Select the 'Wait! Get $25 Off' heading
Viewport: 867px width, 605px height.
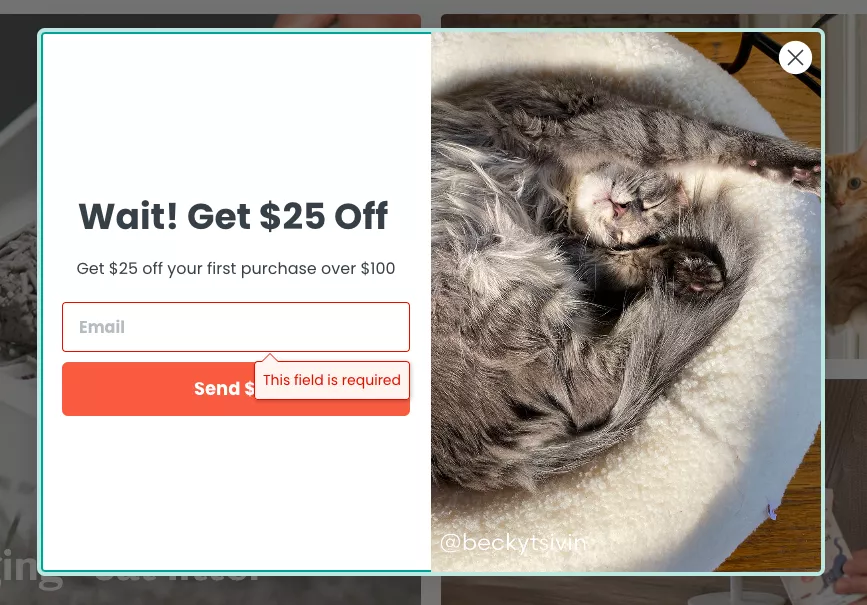pos(233,216)
